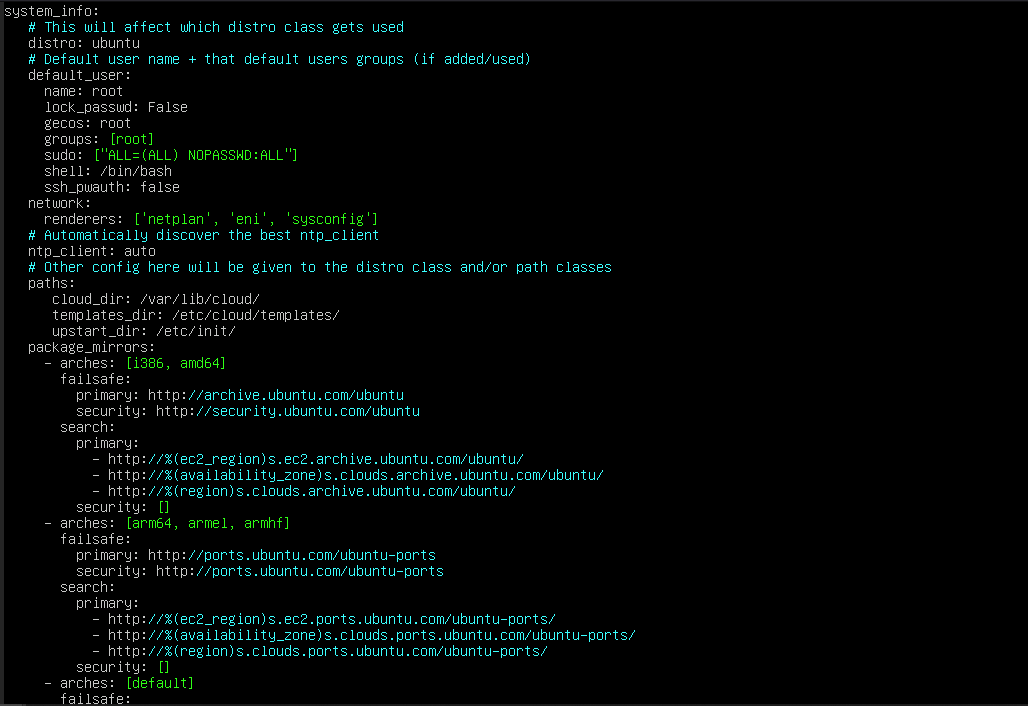1028x706 pixels.
Task: Click the 'ssh_pwauth: false' setting
Action: pyautogui.click(x=112, y=187)
